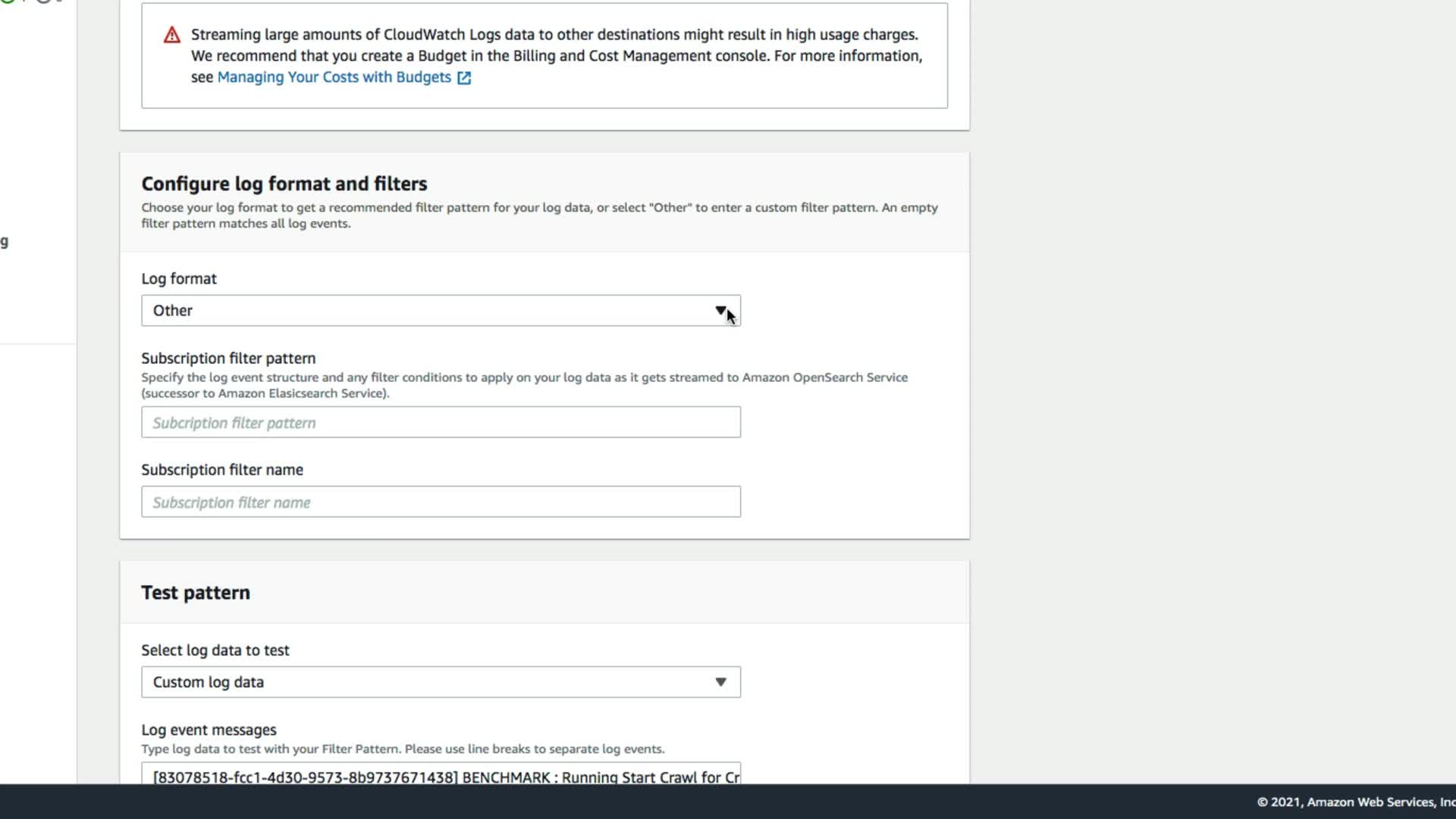Click the Log format dropdown arrow
The width and height of the screenshot is (1456, 819).
(720, 311)
